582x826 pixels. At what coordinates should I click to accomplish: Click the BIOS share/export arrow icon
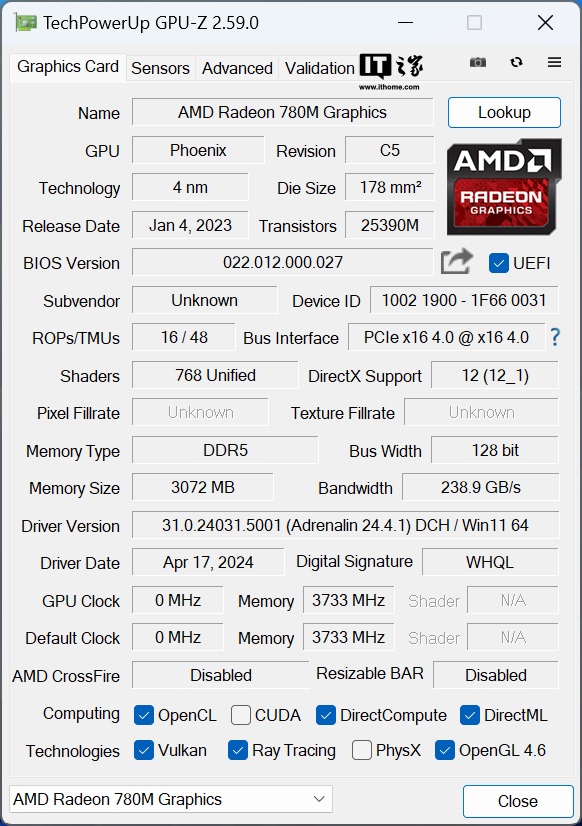[x=457, y=261]
